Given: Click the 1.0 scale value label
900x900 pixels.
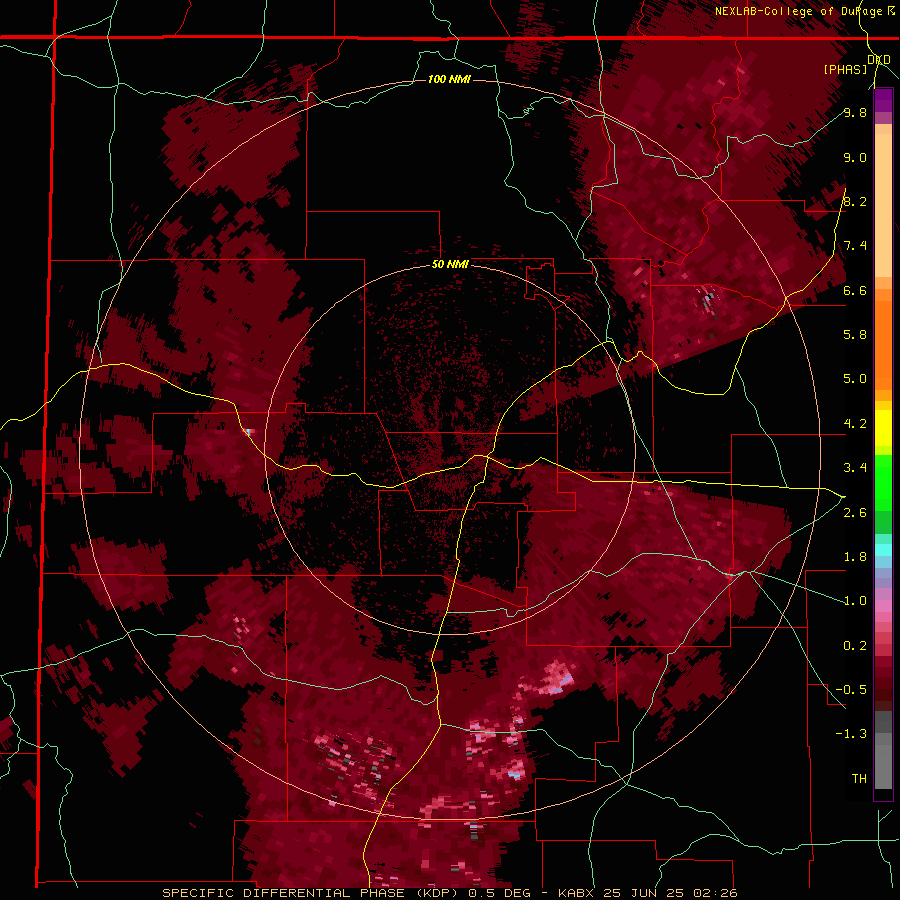Looking at the screenshot, I should click(x=855, y=601).
